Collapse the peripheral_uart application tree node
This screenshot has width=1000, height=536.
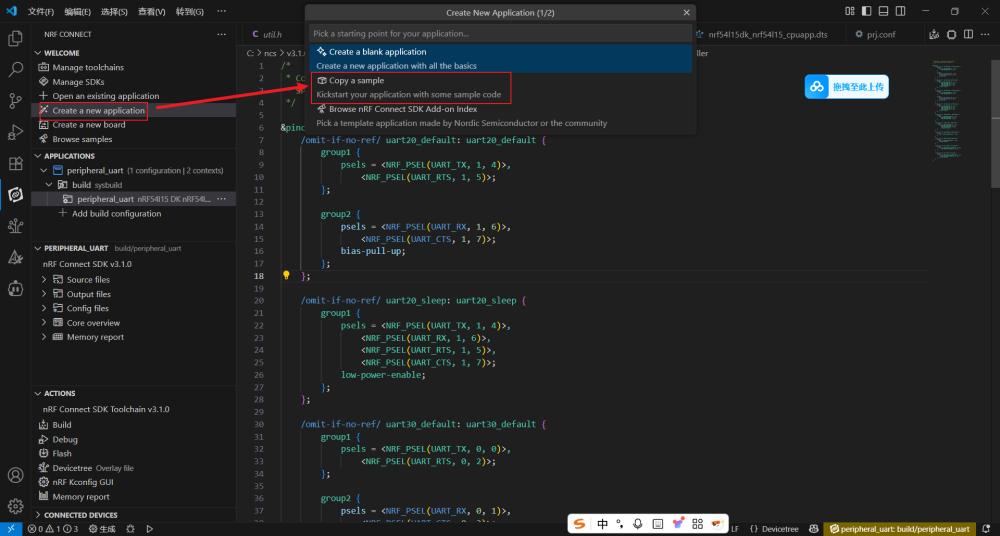tap(43, 170)
